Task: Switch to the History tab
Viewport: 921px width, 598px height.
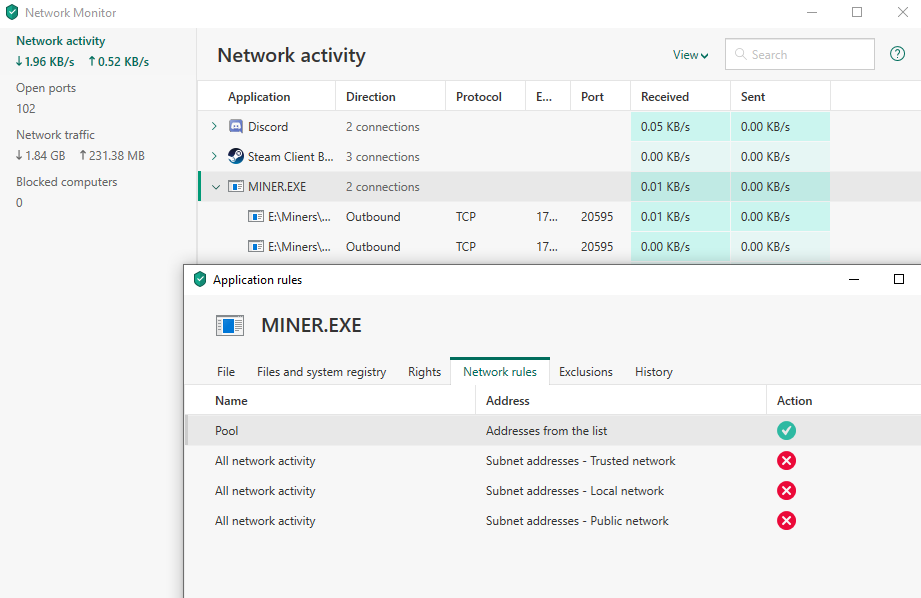Action: [x=653, y=372]
